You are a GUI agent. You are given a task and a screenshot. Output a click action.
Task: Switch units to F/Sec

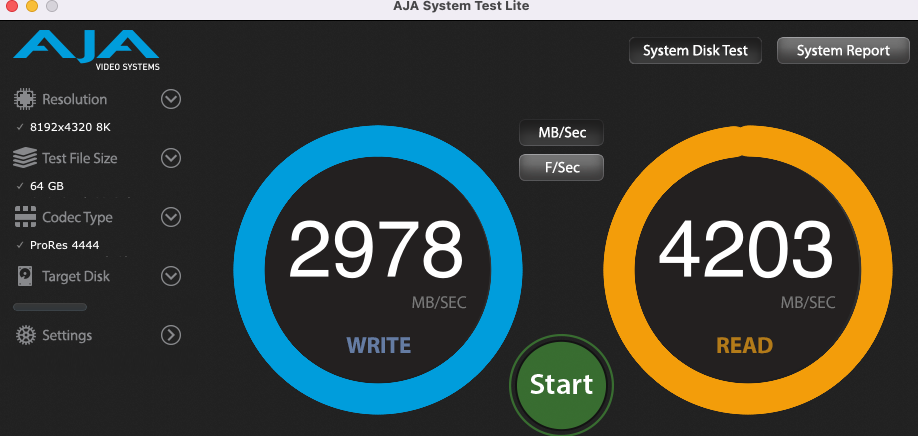coord(561,167)
